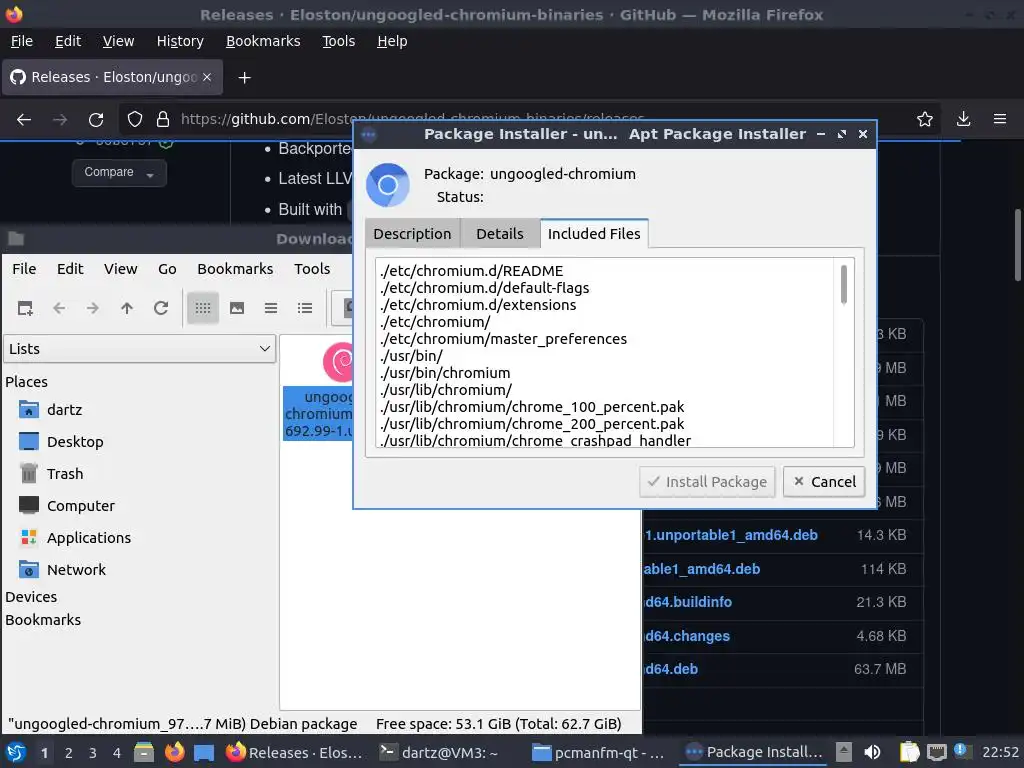The width and height of the screenshot is (1024, 768).
Task: Go back in the pcmanfm-qt file manager
Action: (x=59, y=308)
